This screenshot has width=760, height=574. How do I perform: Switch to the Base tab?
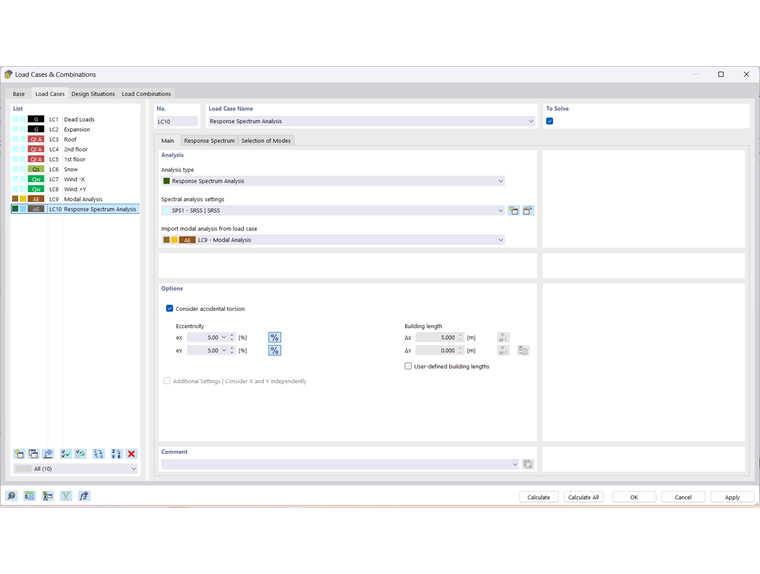click(x=19, y=94)
